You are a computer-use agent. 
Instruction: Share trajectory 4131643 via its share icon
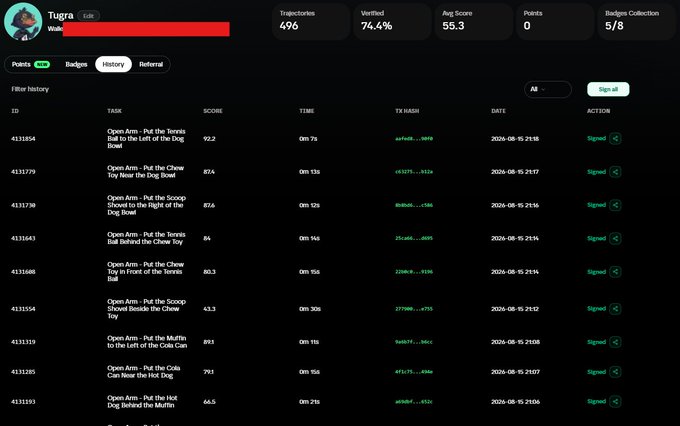coord(615,238)
